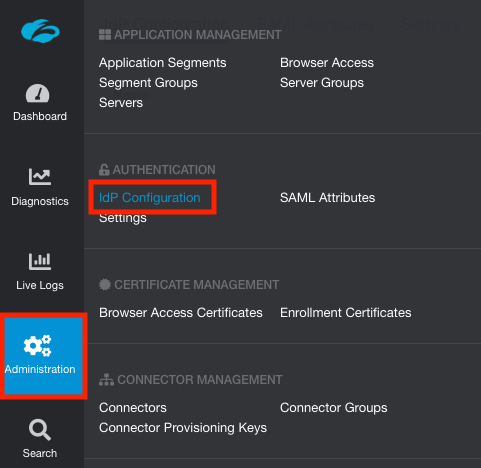Click the Connector Management network icon
Image resolution: width=481 pixels, height=468 pixels.
[x=106, y=380]
